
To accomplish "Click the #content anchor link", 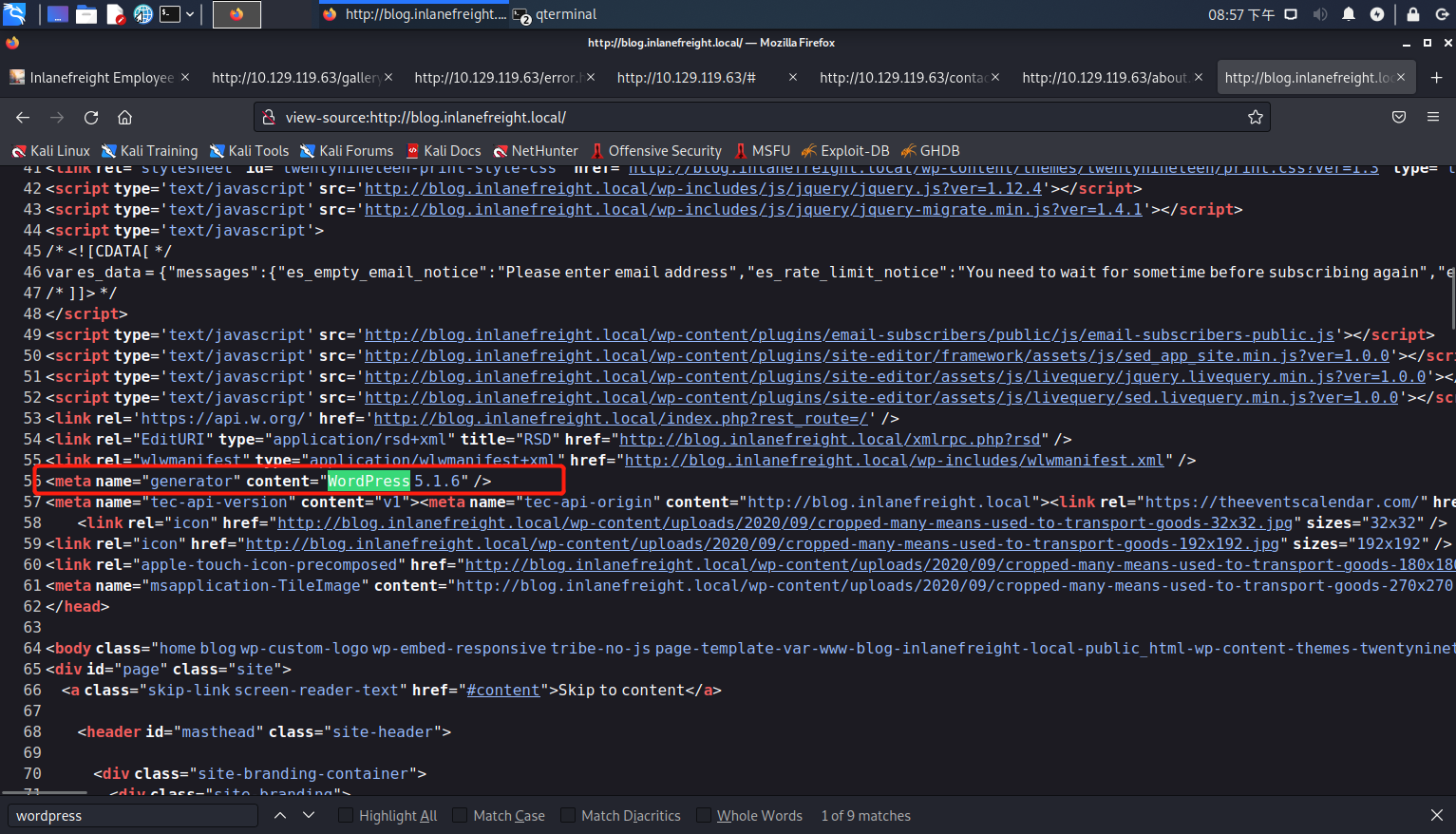I will 503,691.
